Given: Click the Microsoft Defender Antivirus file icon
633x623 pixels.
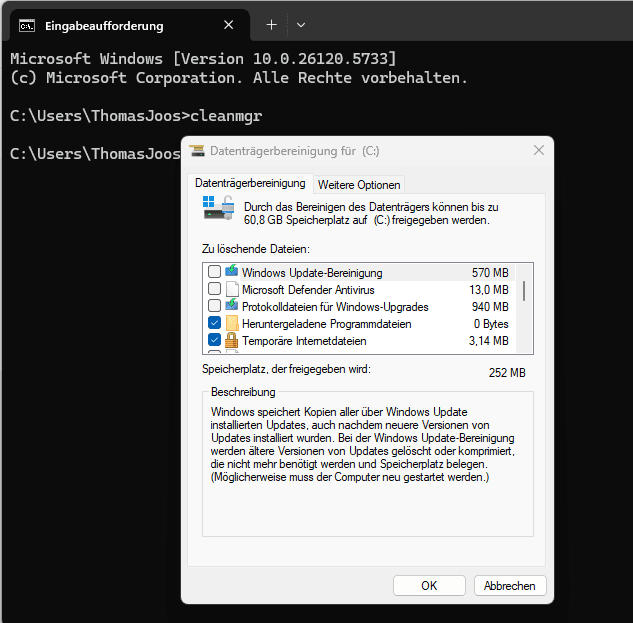Looking at the screenshot, I should coord(231,289).
